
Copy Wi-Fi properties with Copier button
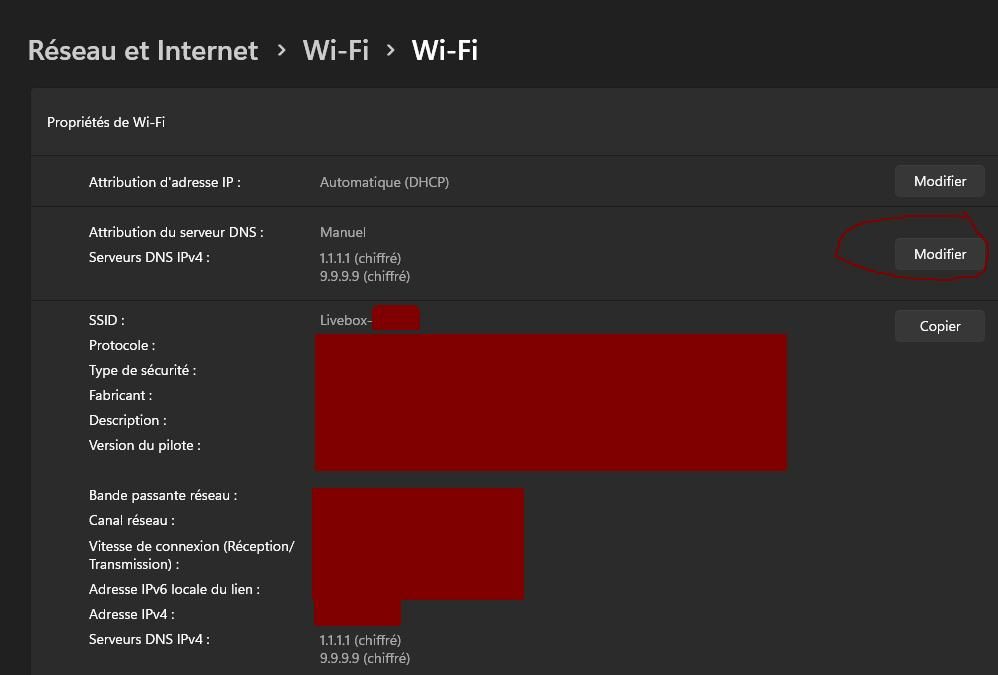[x=939, y=326]
